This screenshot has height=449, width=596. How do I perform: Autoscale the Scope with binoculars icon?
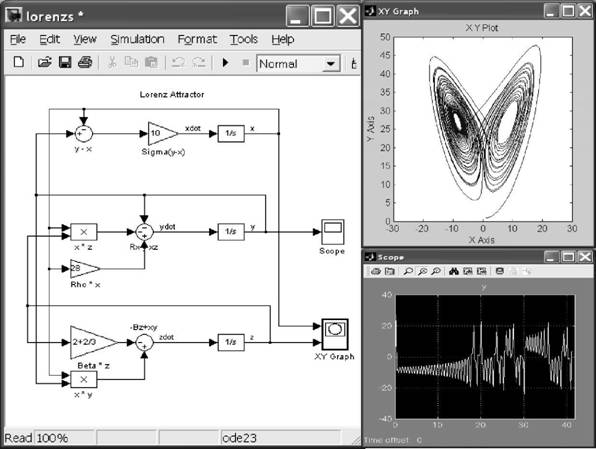(x=454, y=271)
